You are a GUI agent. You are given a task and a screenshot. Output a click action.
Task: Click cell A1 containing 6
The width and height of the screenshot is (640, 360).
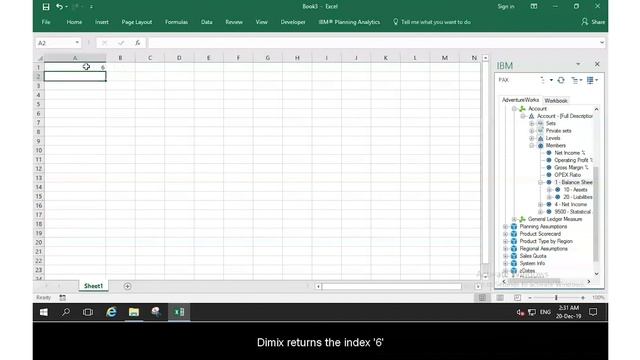coord(75,67)
